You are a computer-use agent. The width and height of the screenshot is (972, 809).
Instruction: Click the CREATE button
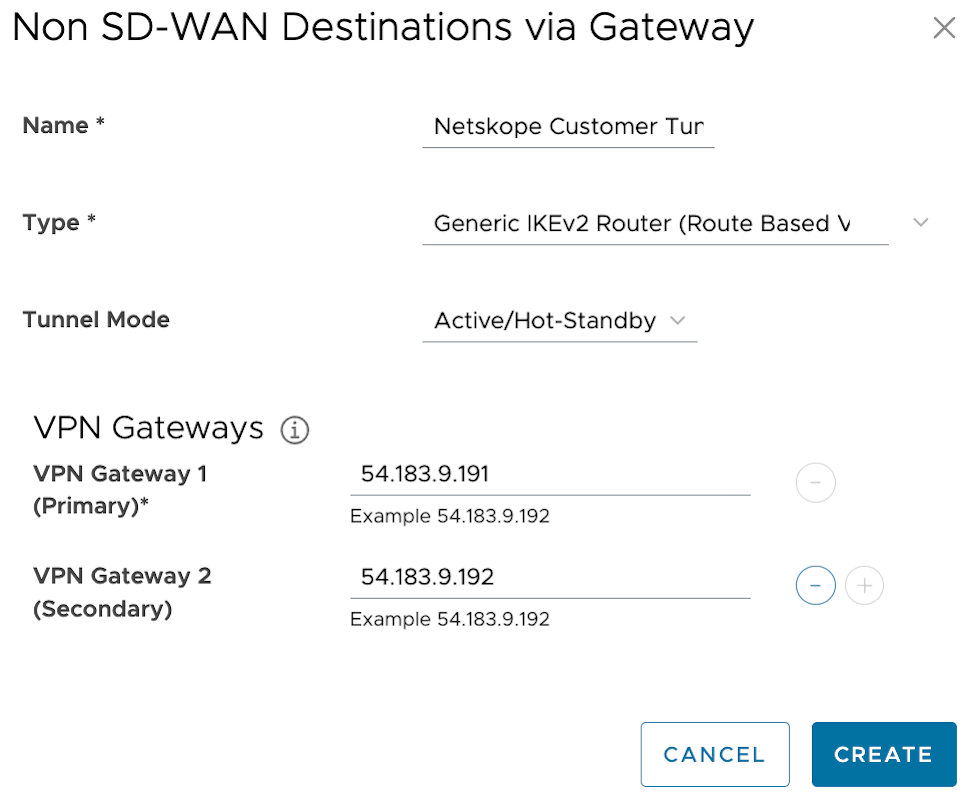click(884, 754)
